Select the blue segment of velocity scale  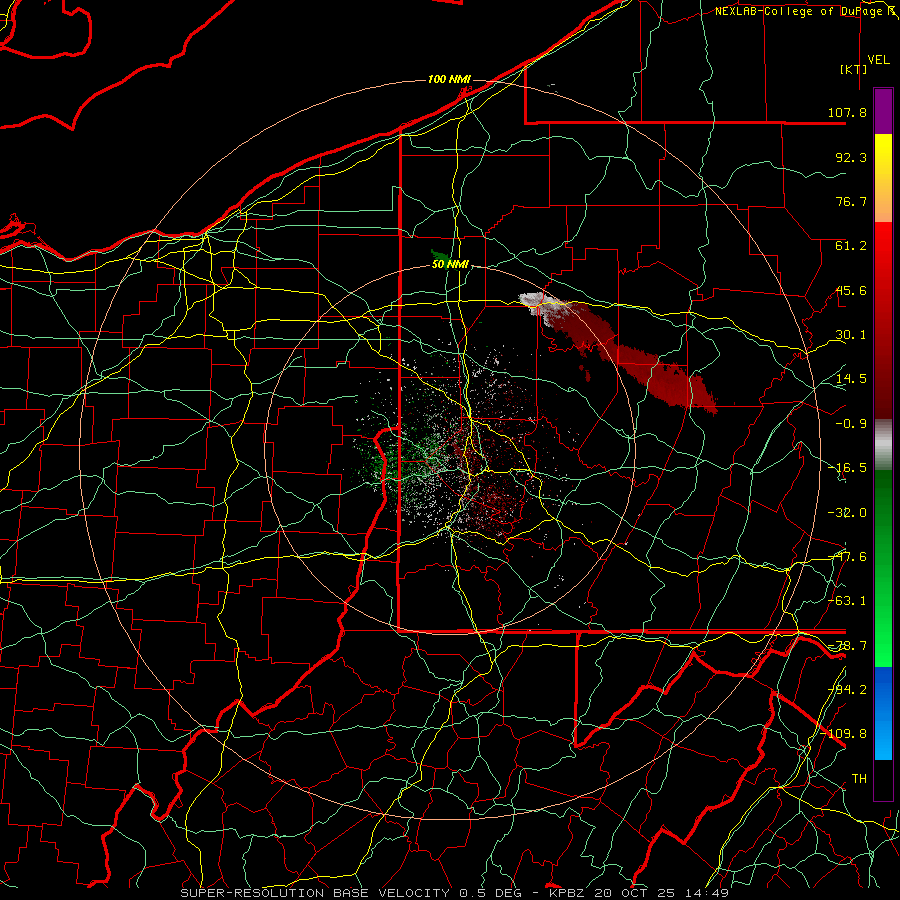(x=883, y=713)
